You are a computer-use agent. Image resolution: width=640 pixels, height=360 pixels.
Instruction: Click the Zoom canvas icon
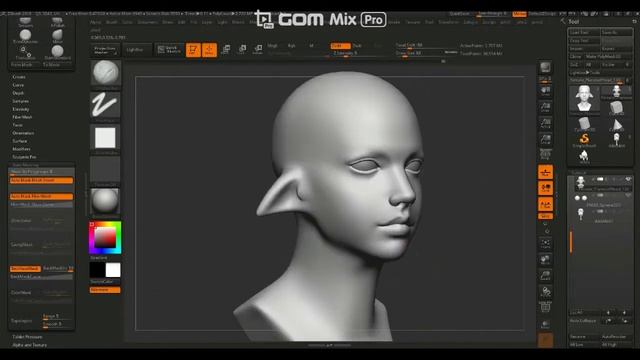tap(545, 107)
